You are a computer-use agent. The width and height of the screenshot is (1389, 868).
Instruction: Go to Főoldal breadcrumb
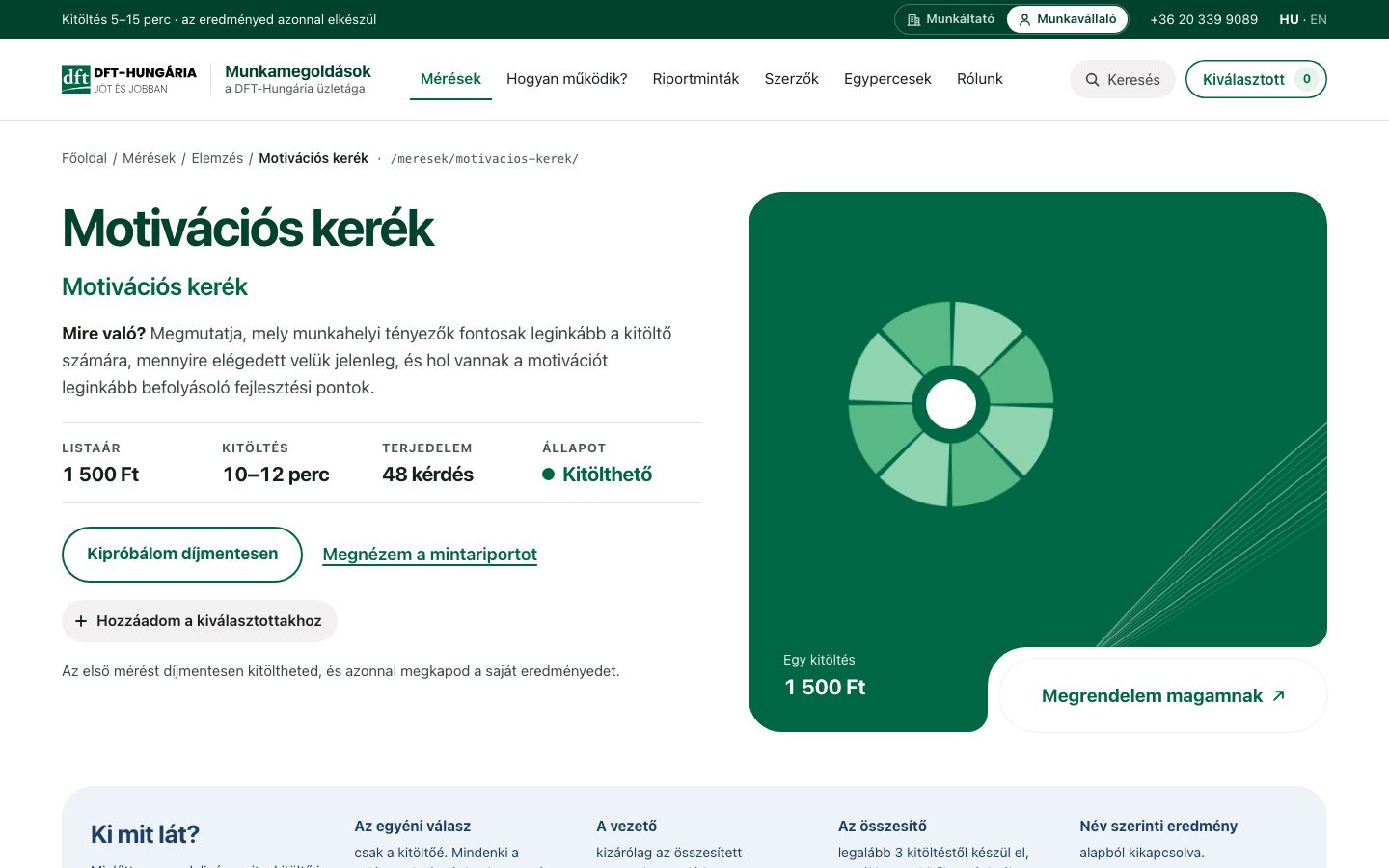tap(84, 158)
